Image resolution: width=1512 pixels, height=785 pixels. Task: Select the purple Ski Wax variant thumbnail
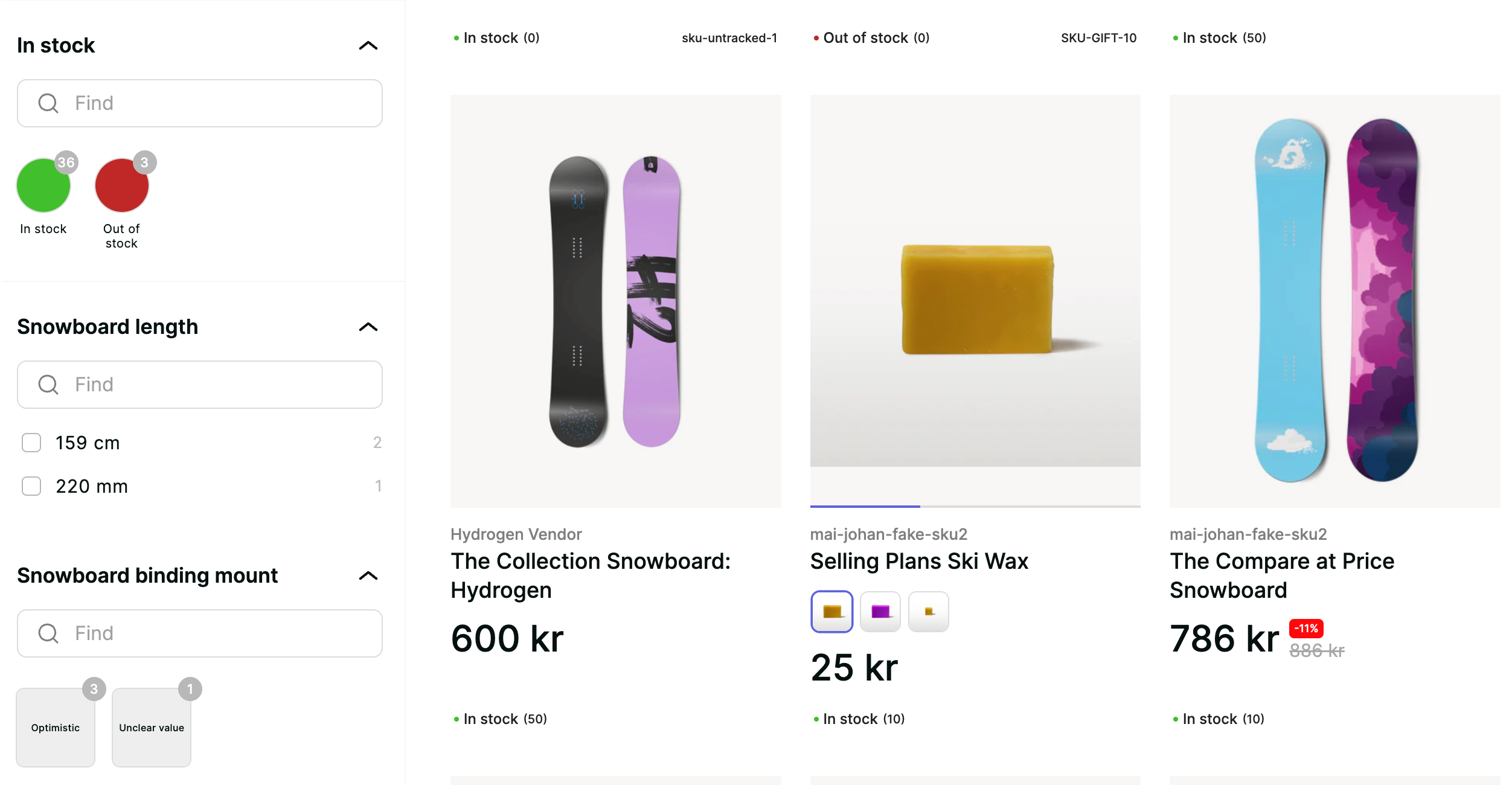pos(880,612)
